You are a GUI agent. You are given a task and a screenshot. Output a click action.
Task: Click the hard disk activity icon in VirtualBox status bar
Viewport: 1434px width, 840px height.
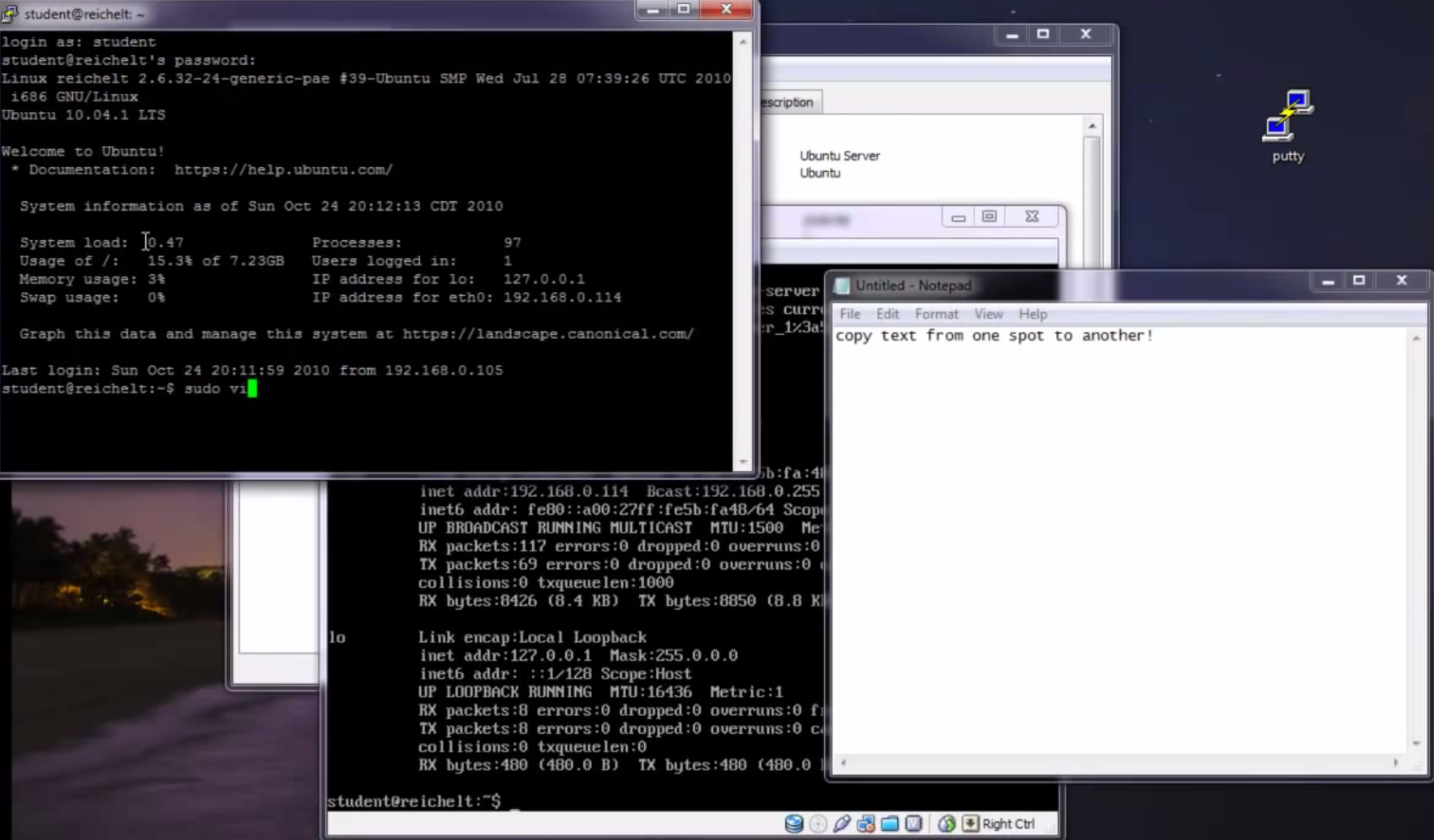pyautogui.click(x=794, y=824)
